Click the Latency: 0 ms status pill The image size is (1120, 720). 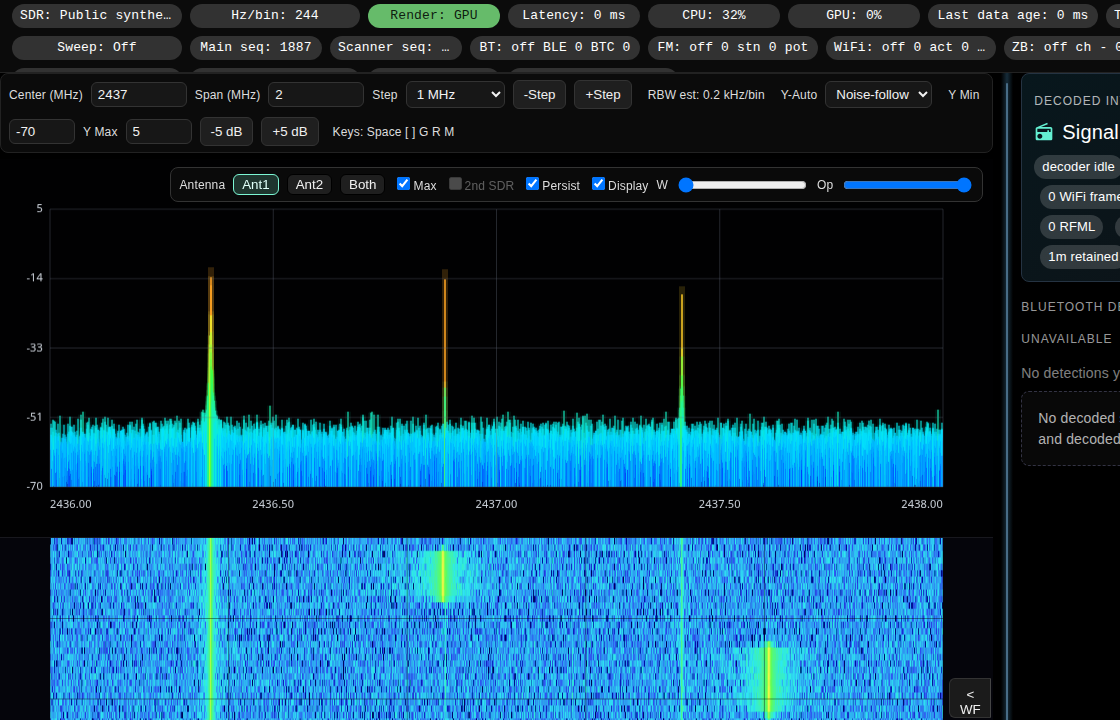[x=574, y=15]
